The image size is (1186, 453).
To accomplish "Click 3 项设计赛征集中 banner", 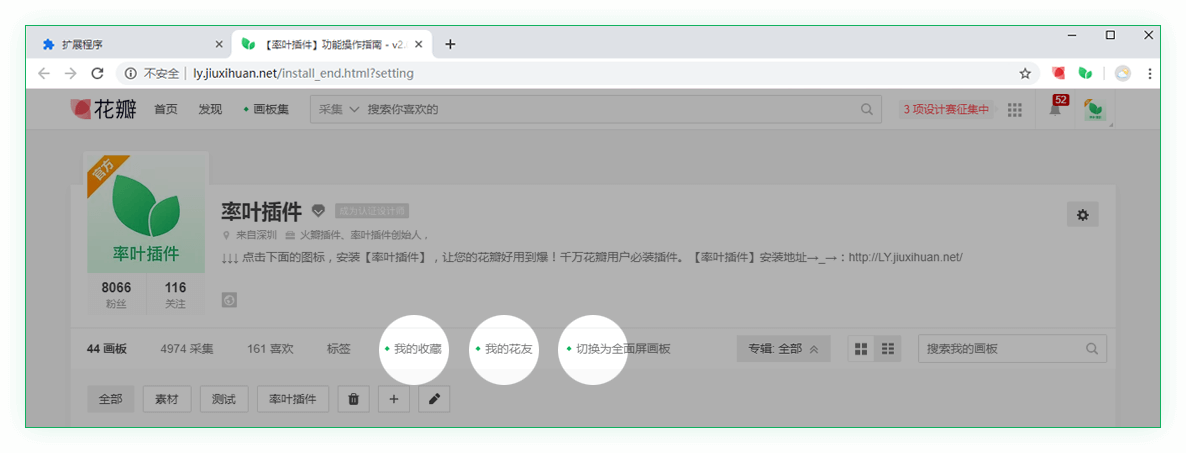I will pos(946,110).
